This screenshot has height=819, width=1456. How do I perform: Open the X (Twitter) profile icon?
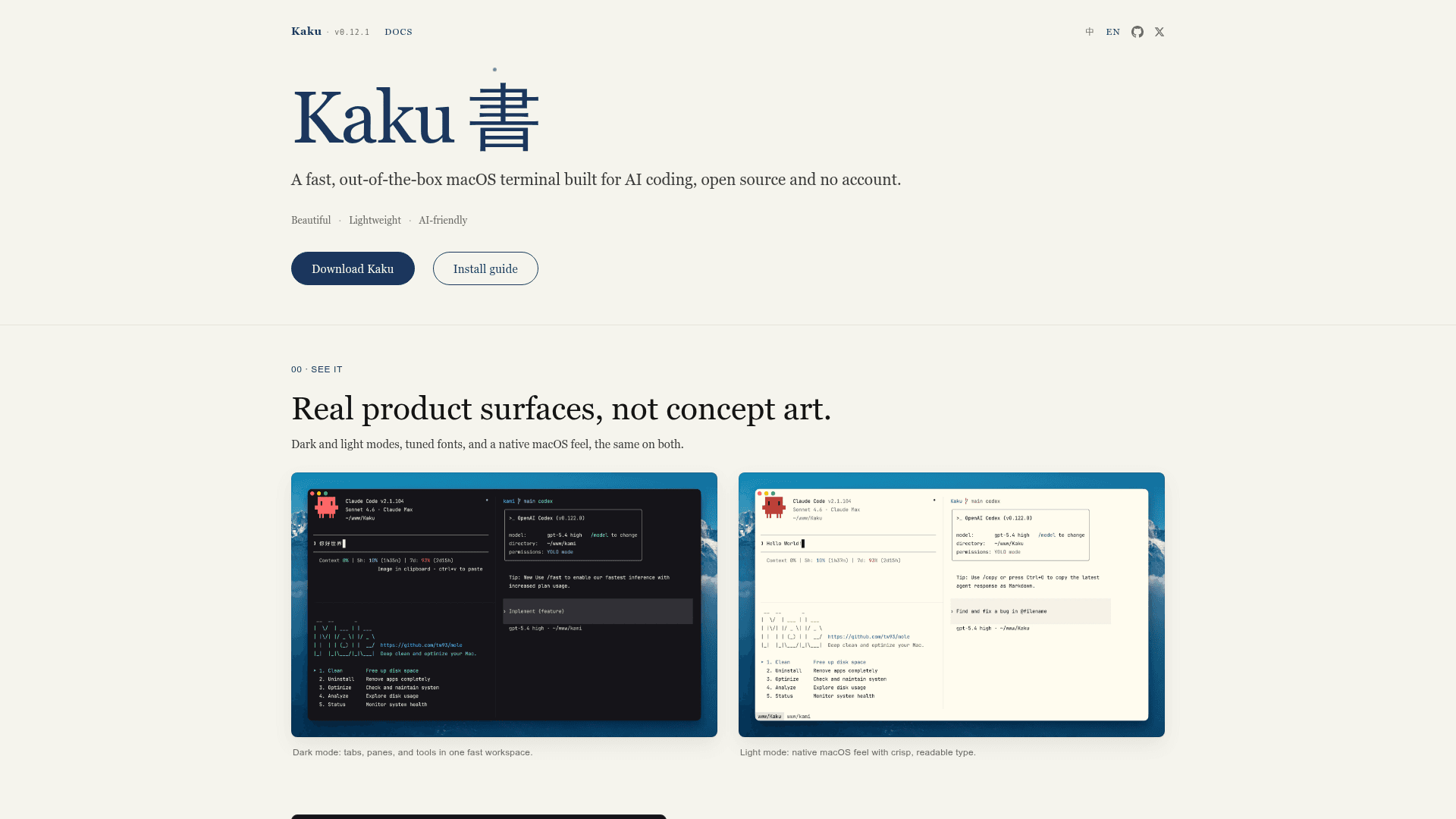coord(1159,32)
